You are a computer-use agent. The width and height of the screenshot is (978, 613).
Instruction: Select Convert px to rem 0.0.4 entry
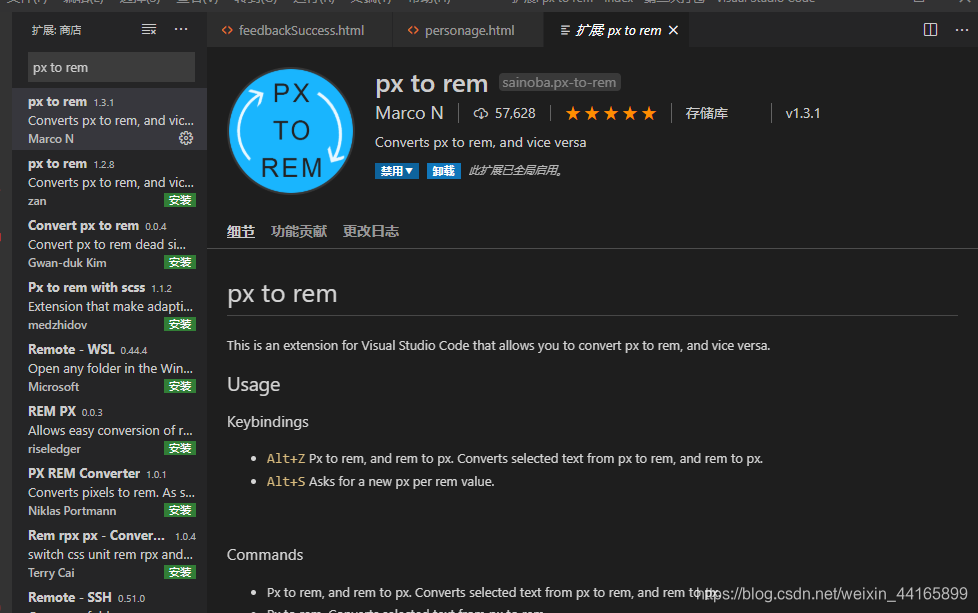tap(110, 243)
